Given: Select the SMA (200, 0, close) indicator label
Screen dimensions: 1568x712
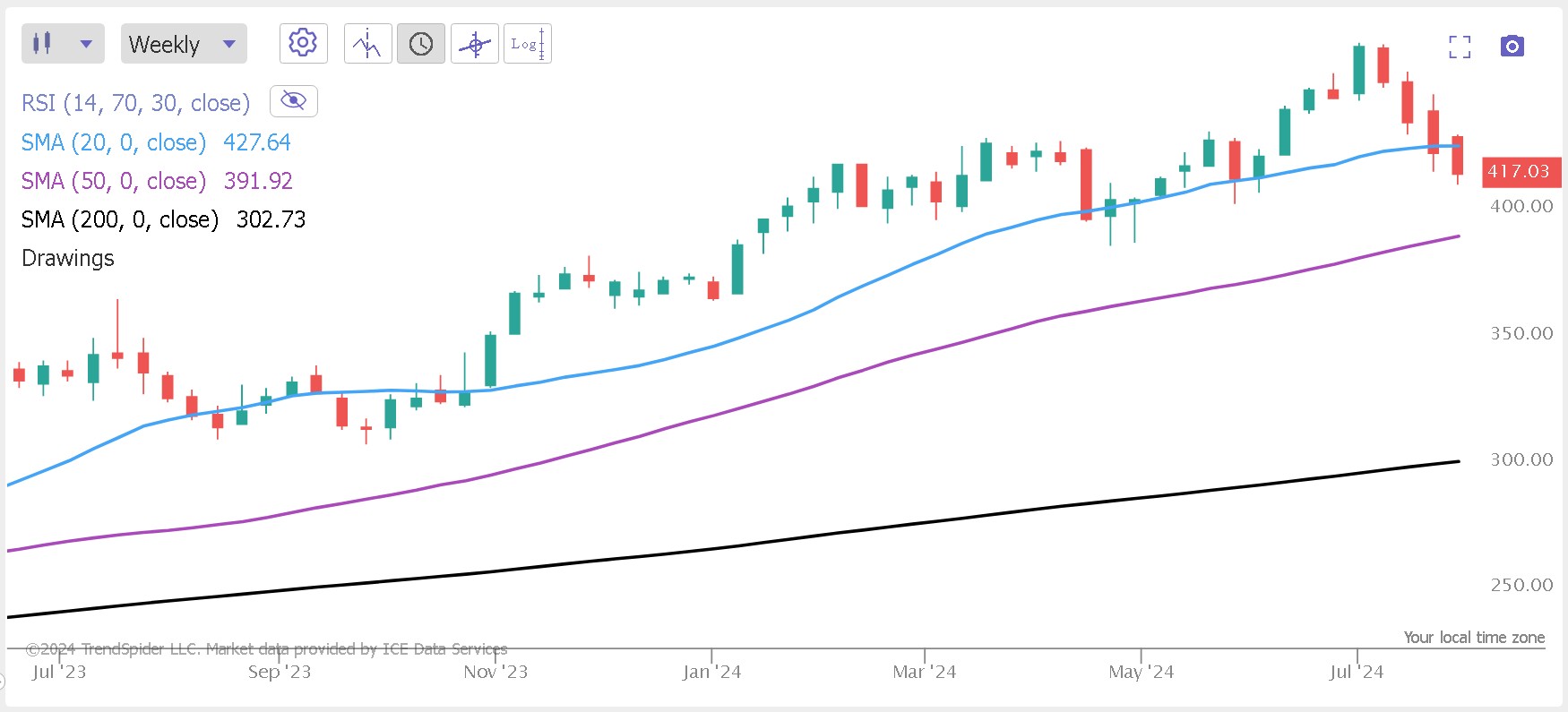Looking at the screenshot, I should 119,219.
